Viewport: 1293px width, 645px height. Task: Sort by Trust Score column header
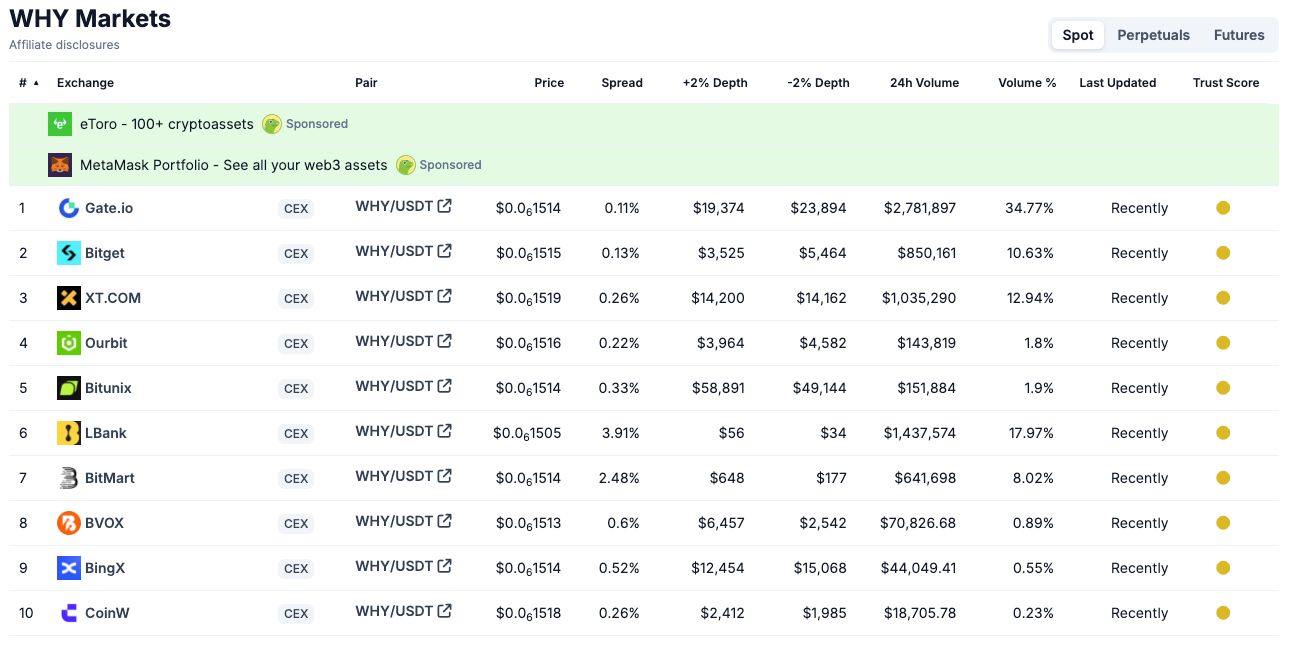point(1225,83)
